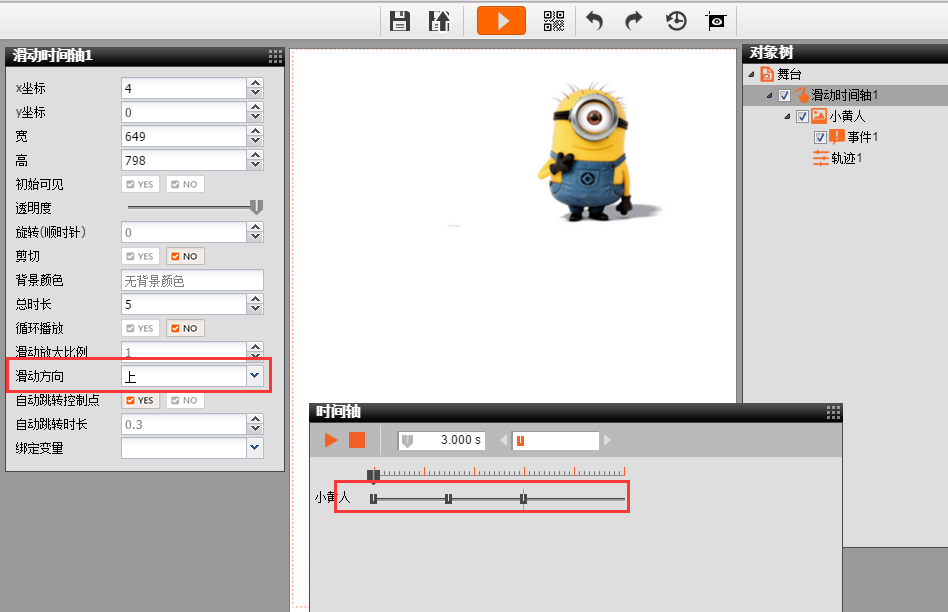Collapse the 滑动时间轴1 tree node
The image size is (948, 612).
pyautogui.click(x=770, y=96)
